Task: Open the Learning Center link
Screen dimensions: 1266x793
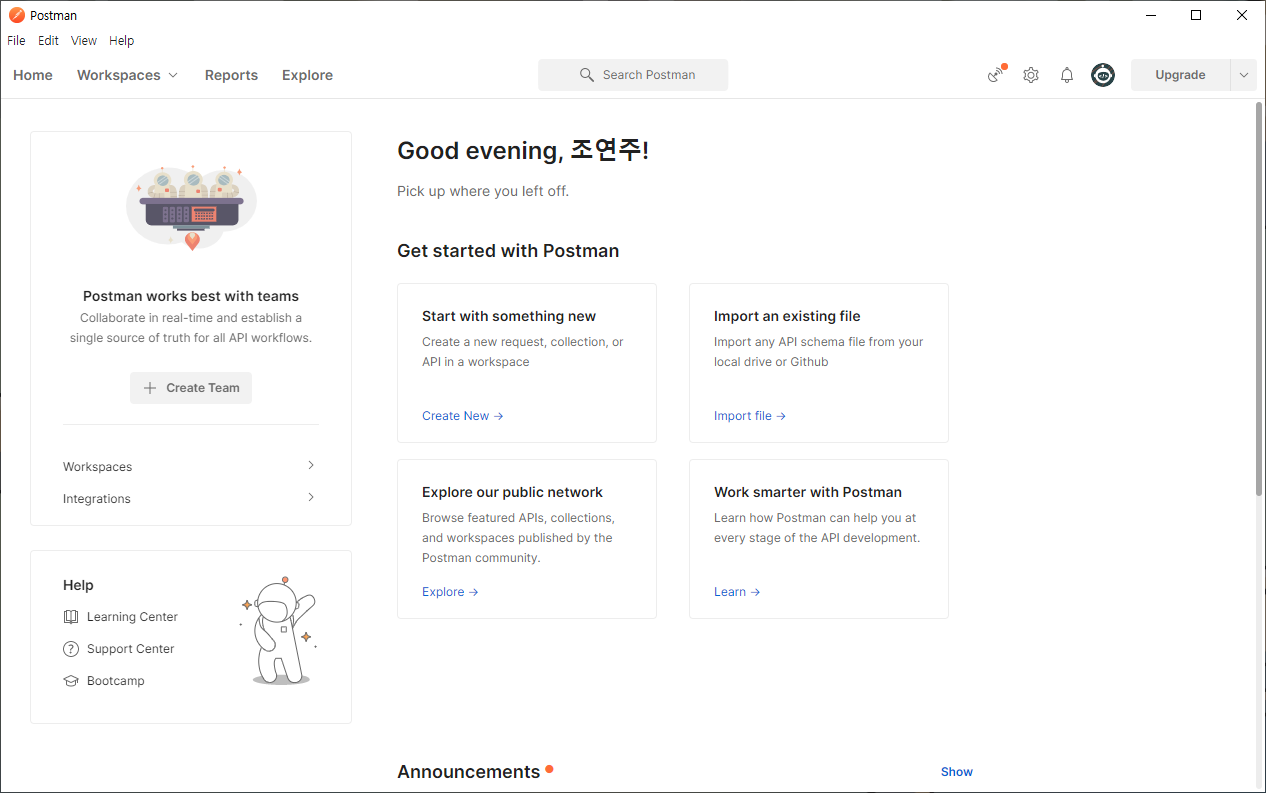Action: (x=132, y=617)
